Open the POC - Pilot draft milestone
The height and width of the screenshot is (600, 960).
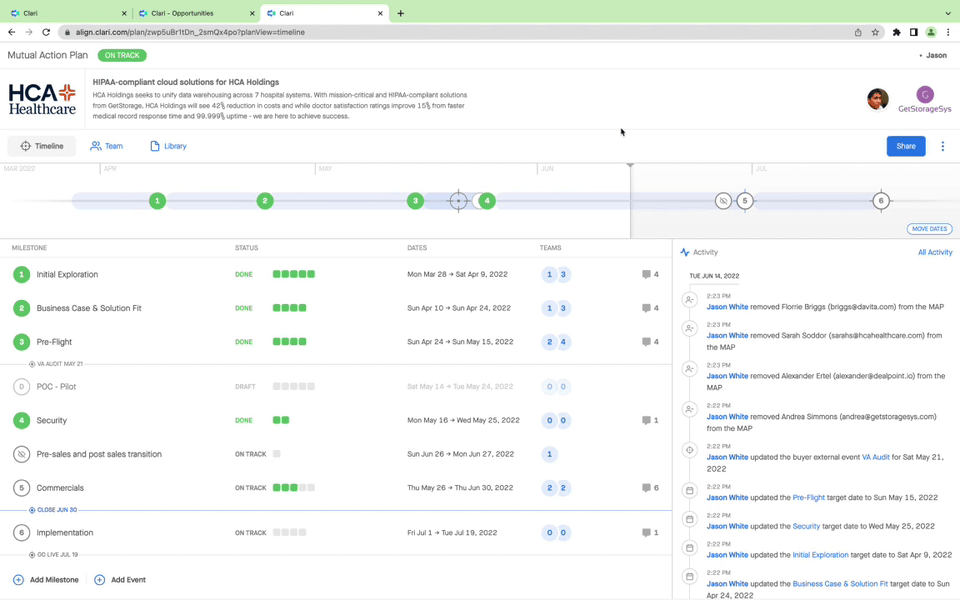pos(56,386)
